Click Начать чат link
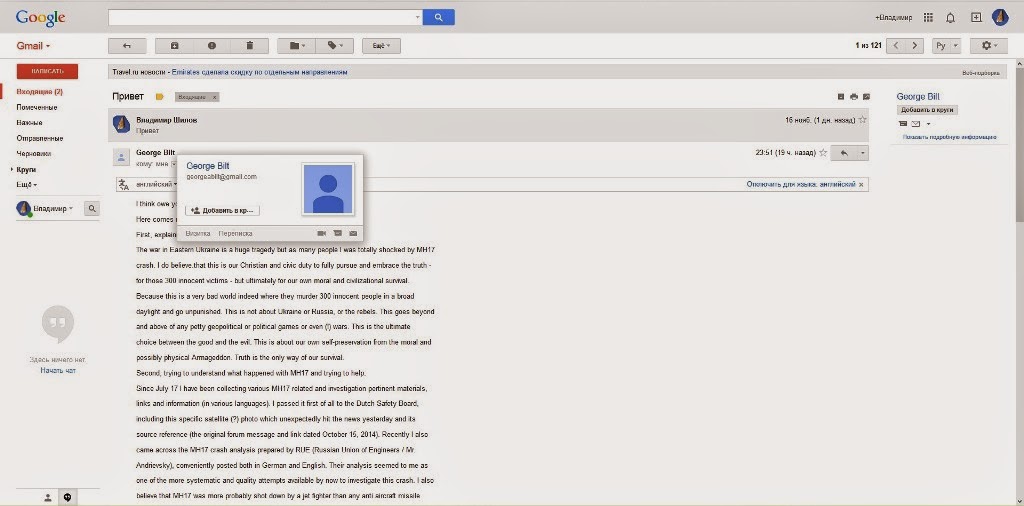 pos(58,370)
